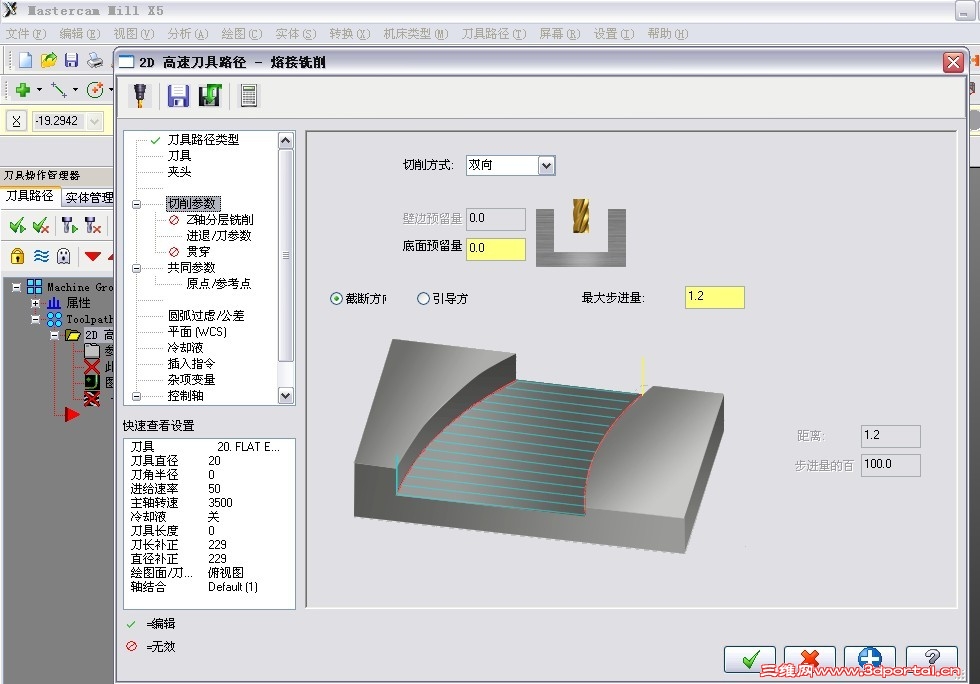Viewport: 980px width, 684px height.
Task: Click the X coordinate lock icon
Action: tap(17, 121)
